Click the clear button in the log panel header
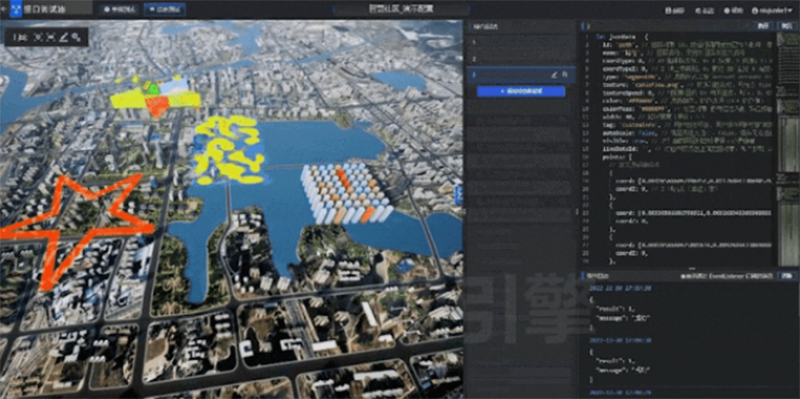 tap(786, 276)
